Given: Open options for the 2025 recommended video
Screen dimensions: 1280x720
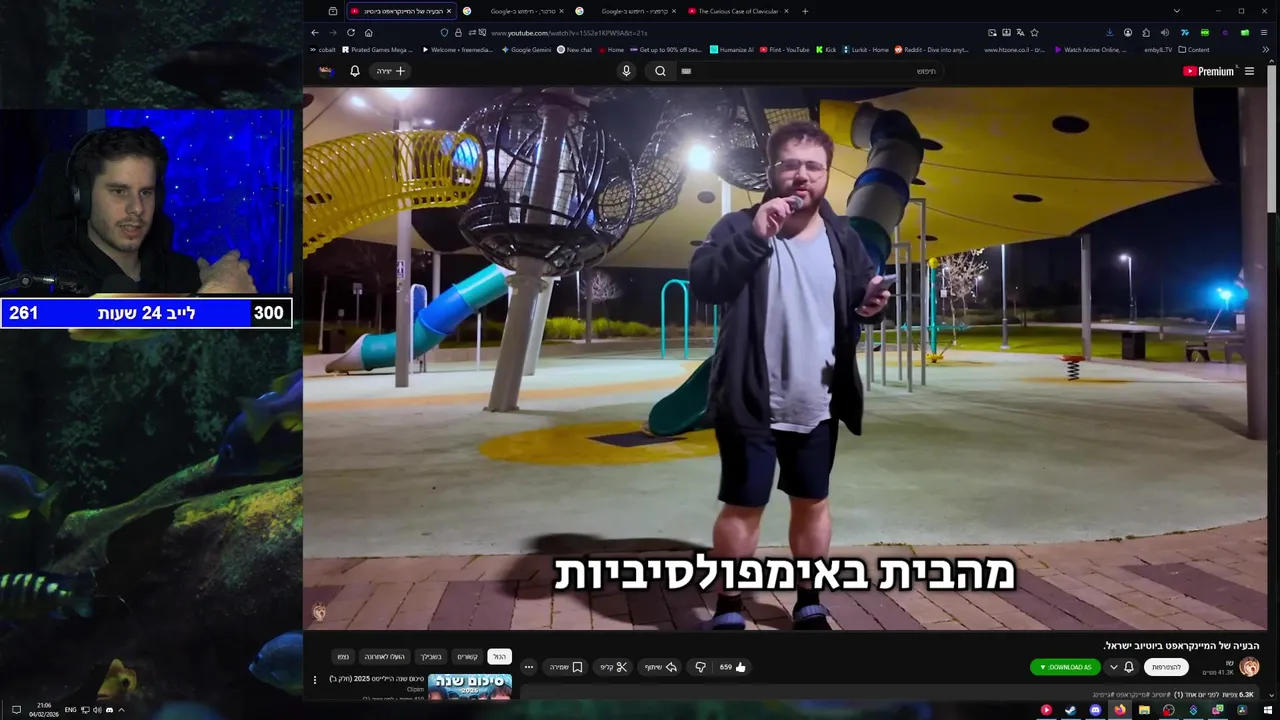Looking at the screenshot, I should [x=315, y=680].
